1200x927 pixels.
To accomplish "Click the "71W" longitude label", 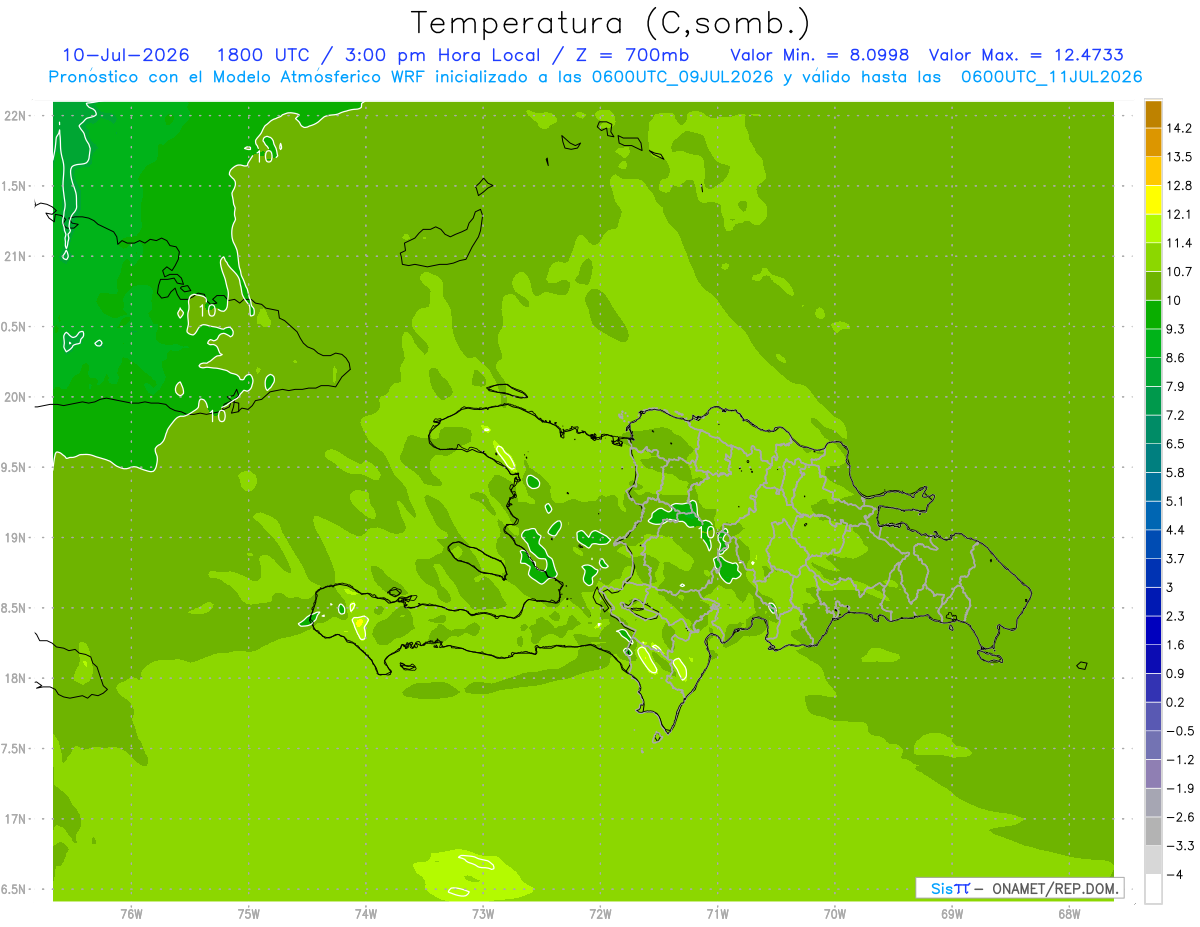I will coord(717,913).
